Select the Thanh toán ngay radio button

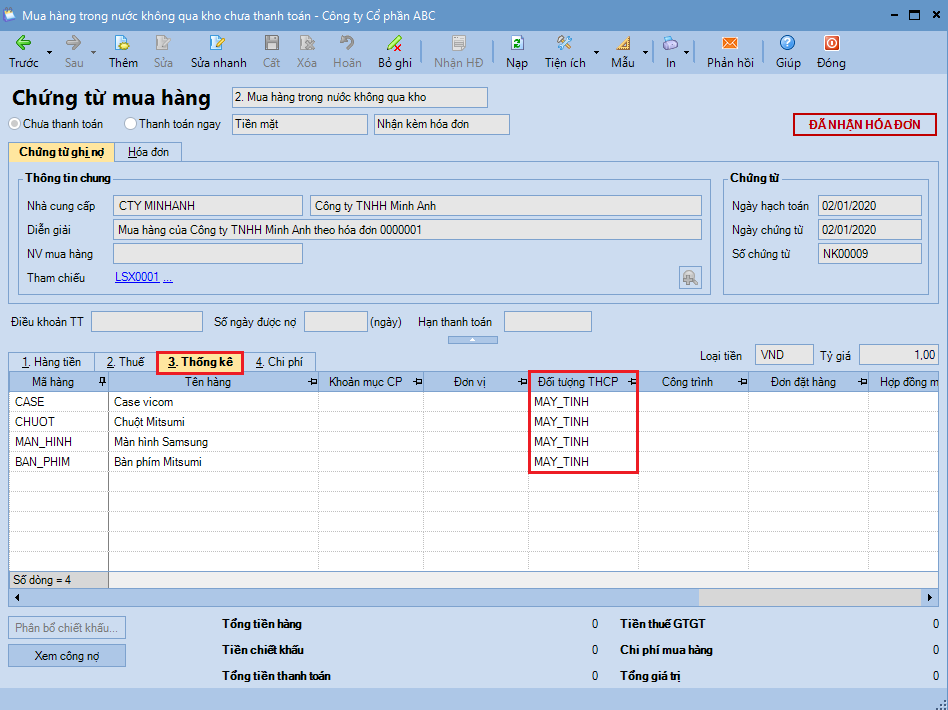[x=131, y=124]
